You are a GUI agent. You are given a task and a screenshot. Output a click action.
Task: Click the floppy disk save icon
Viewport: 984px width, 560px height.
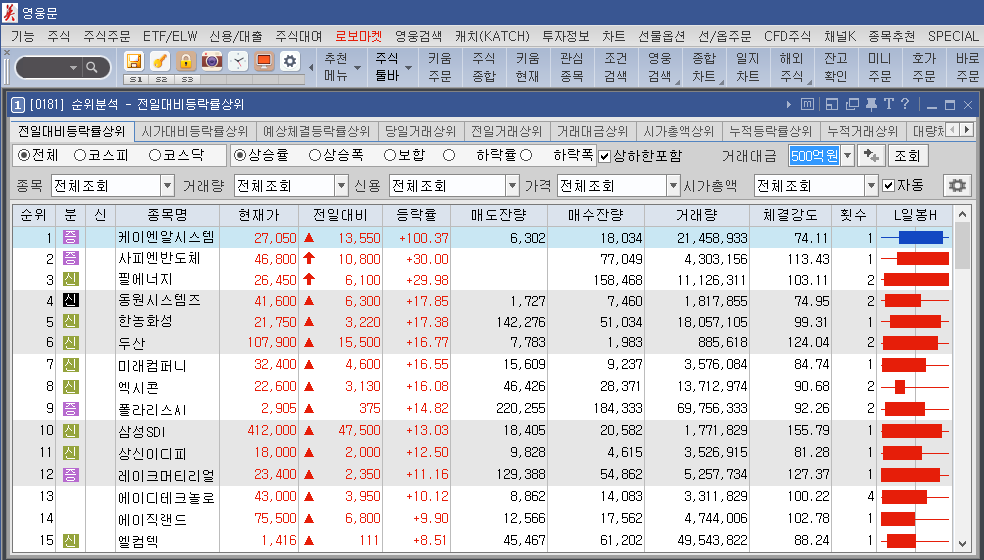pyautogui.click(x=134, y=62)
